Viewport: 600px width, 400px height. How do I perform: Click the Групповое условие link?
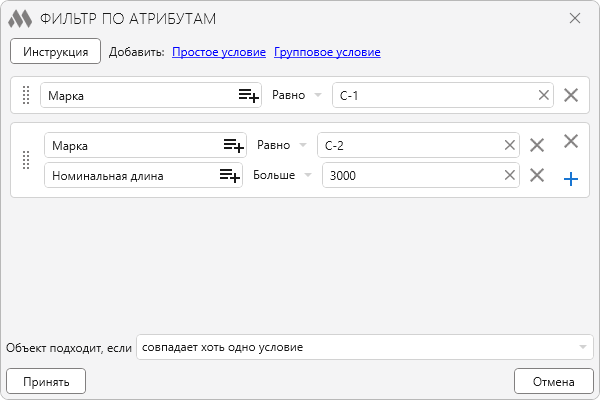pos(327,51)
